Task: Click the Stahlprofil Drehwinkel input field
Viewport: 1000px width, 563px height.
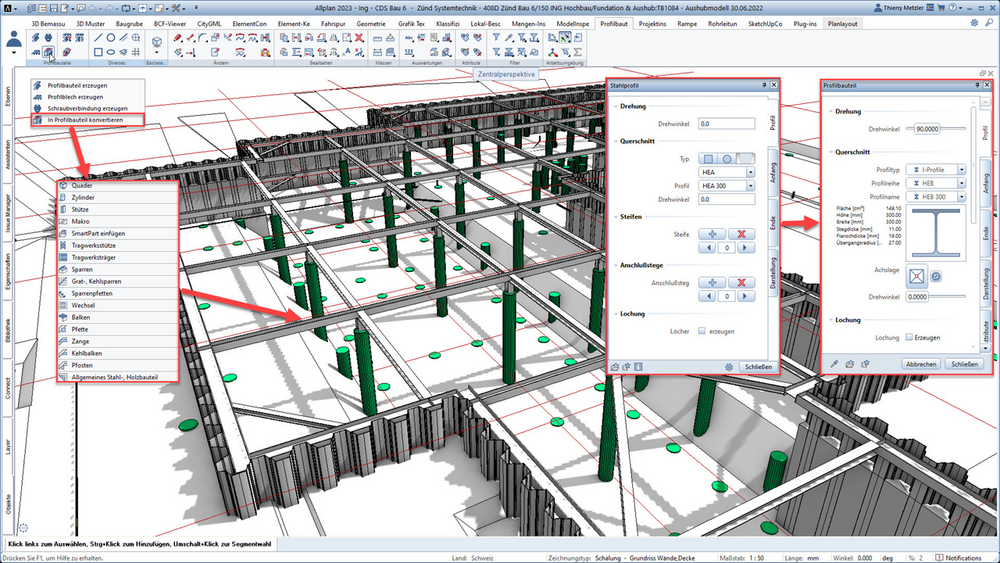Action: coord(726,124)
